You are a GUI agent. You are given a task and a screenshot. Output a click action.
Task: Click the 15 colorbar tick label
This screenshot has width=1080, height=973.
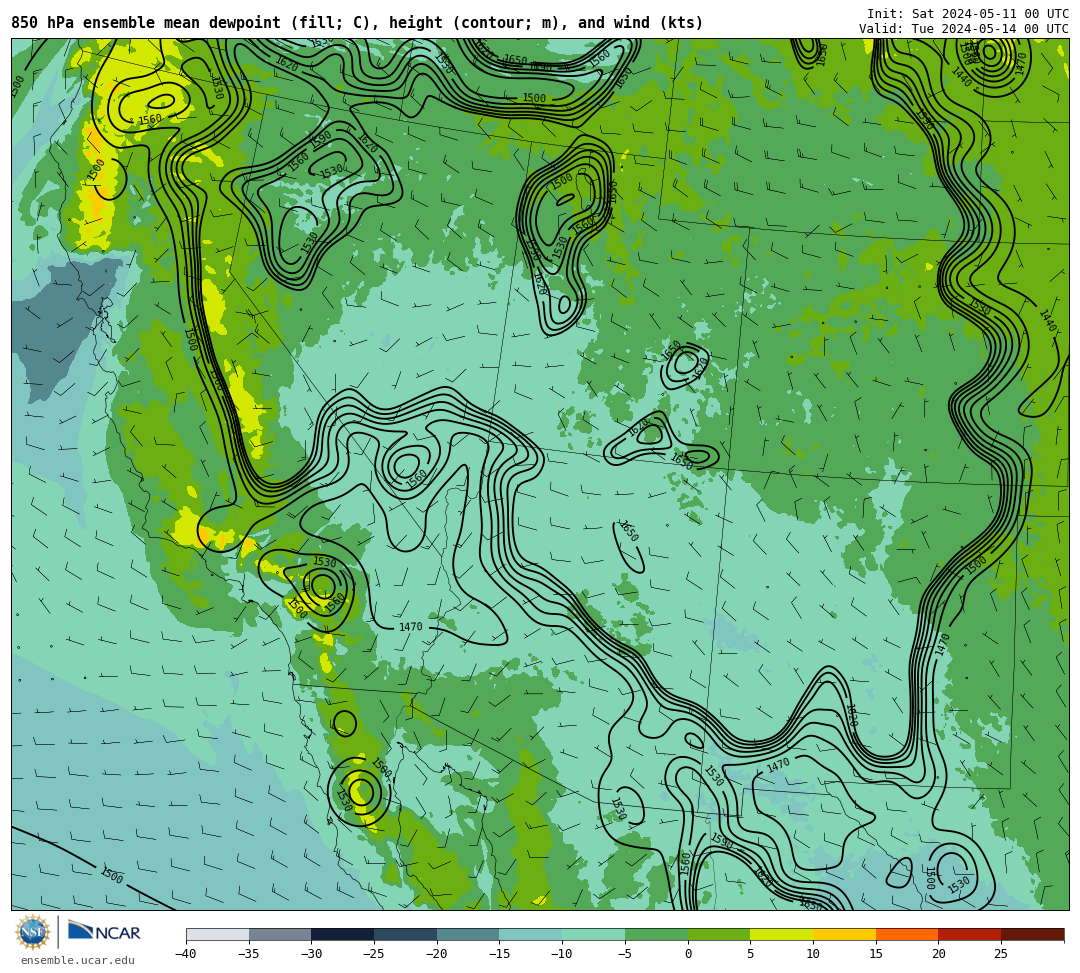pos(876,954)
